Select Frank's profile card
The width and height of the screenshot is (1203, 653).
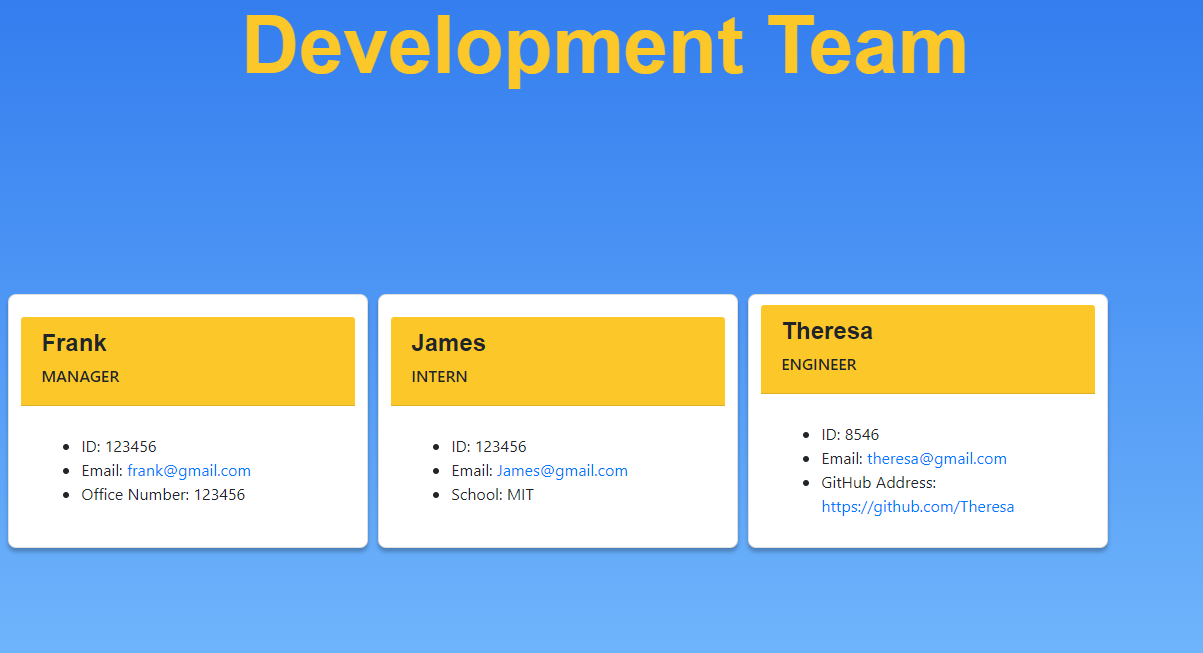(188, 420)
